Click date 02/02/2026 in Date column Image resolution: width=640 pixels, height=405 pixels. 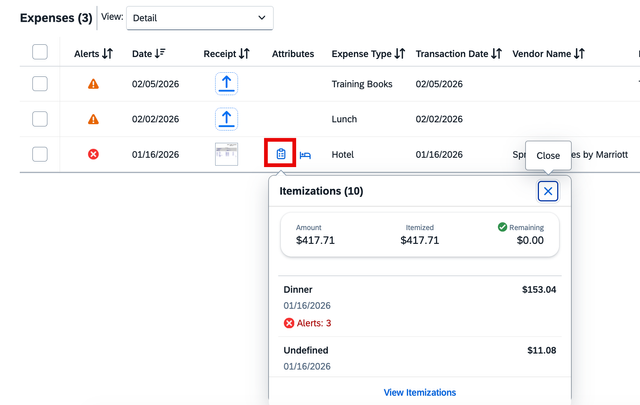156,119
